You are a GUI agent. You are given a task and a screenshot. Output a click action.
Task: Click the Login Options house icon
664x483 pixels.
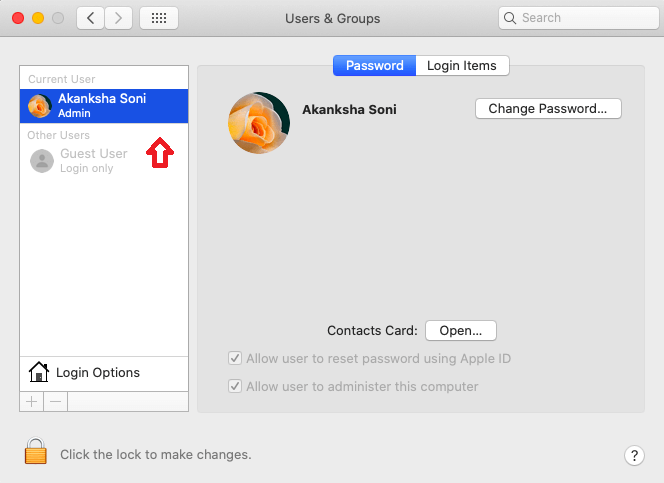pos(39,373)
